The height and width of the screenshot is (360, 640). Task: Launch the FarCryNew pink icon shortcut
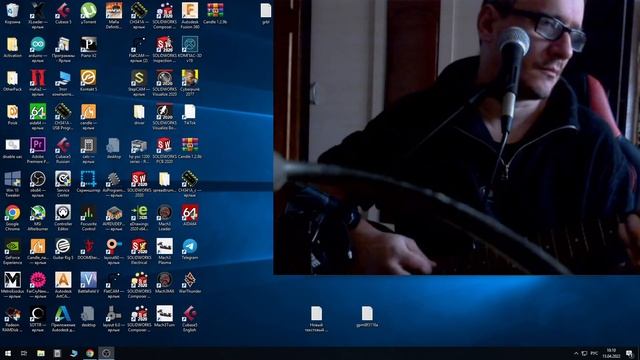click(x=38, y=285)
